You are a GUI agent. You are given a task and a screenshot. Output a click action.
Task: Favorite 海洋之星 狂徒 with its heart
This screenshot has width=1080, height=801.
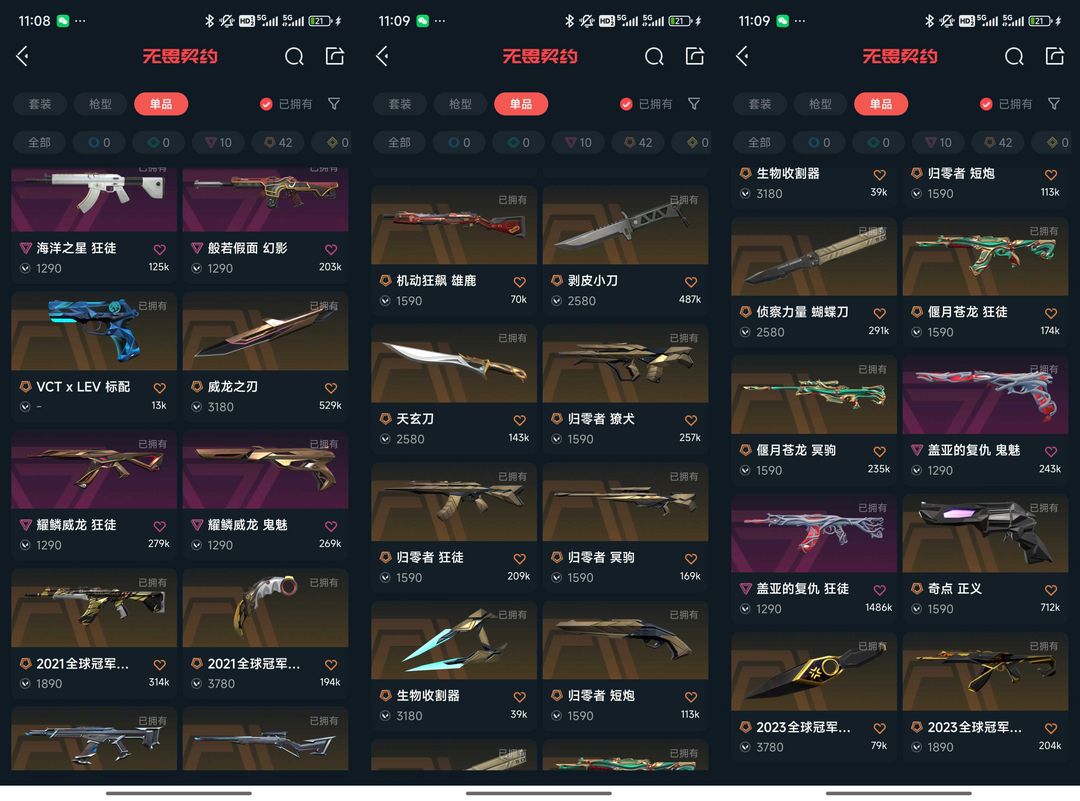pos(160,249)
